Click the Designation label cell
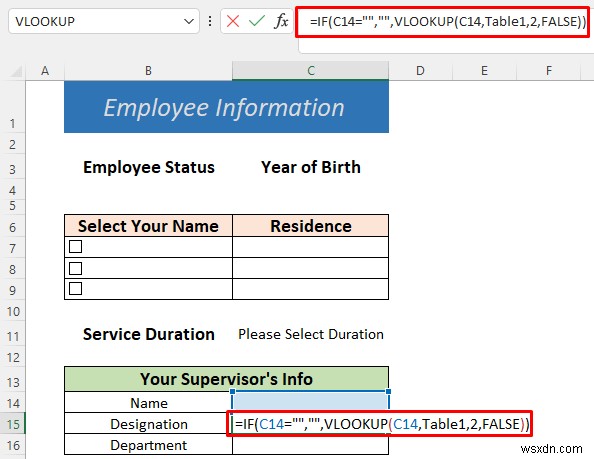Screen dimensions: 594x459 pos(148,424)
